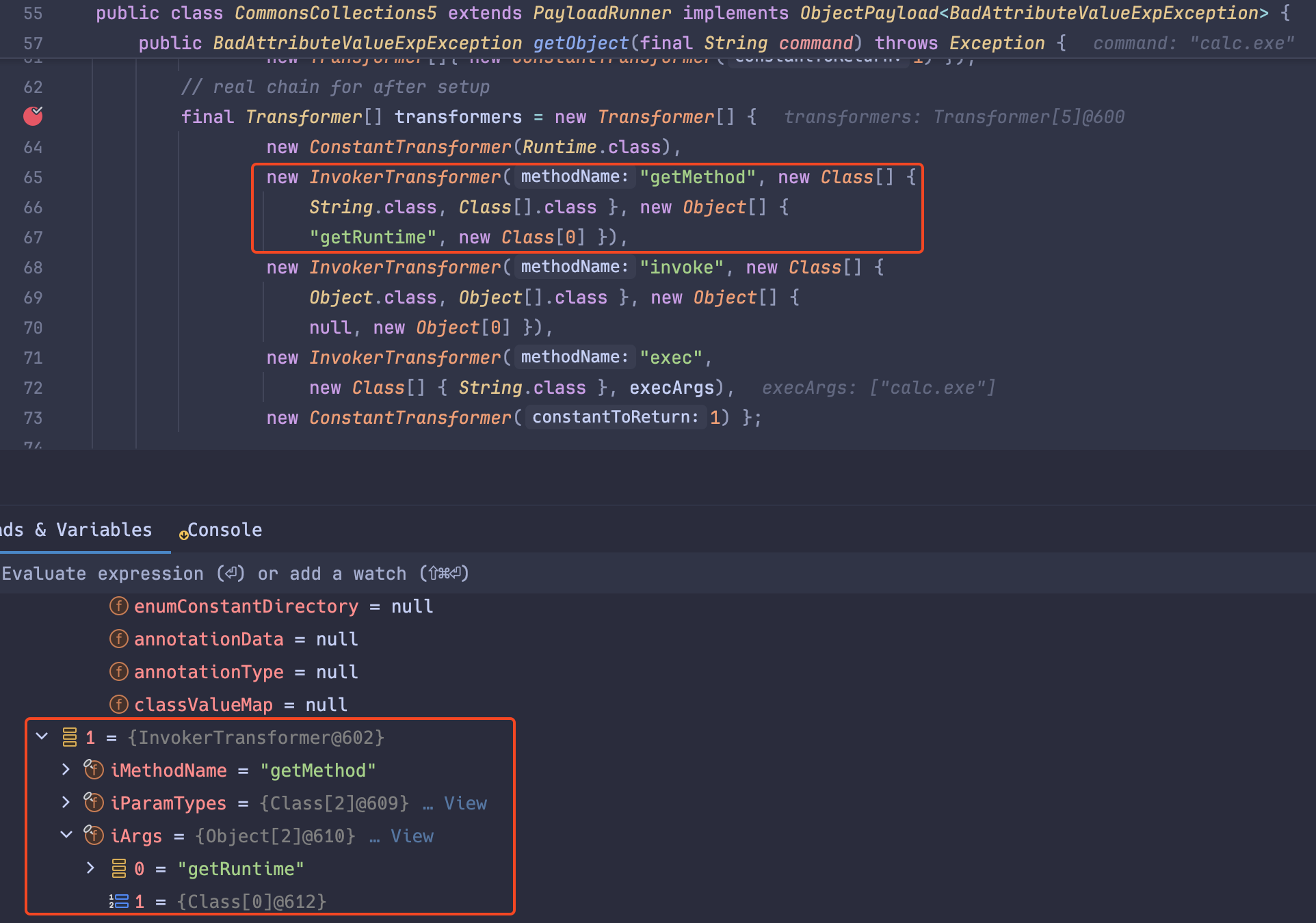This screenshot has height=923, width=1316.
Task: Click the index icon beside element 0 getRuntime
Action: click(118, 868)
